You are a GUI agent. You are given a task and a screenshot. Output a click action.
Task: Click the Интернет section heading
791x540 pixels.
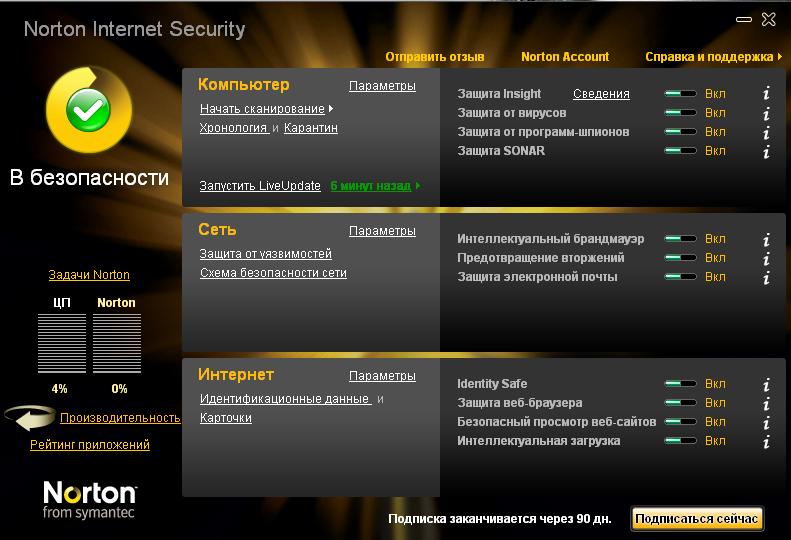pos(236,374)
